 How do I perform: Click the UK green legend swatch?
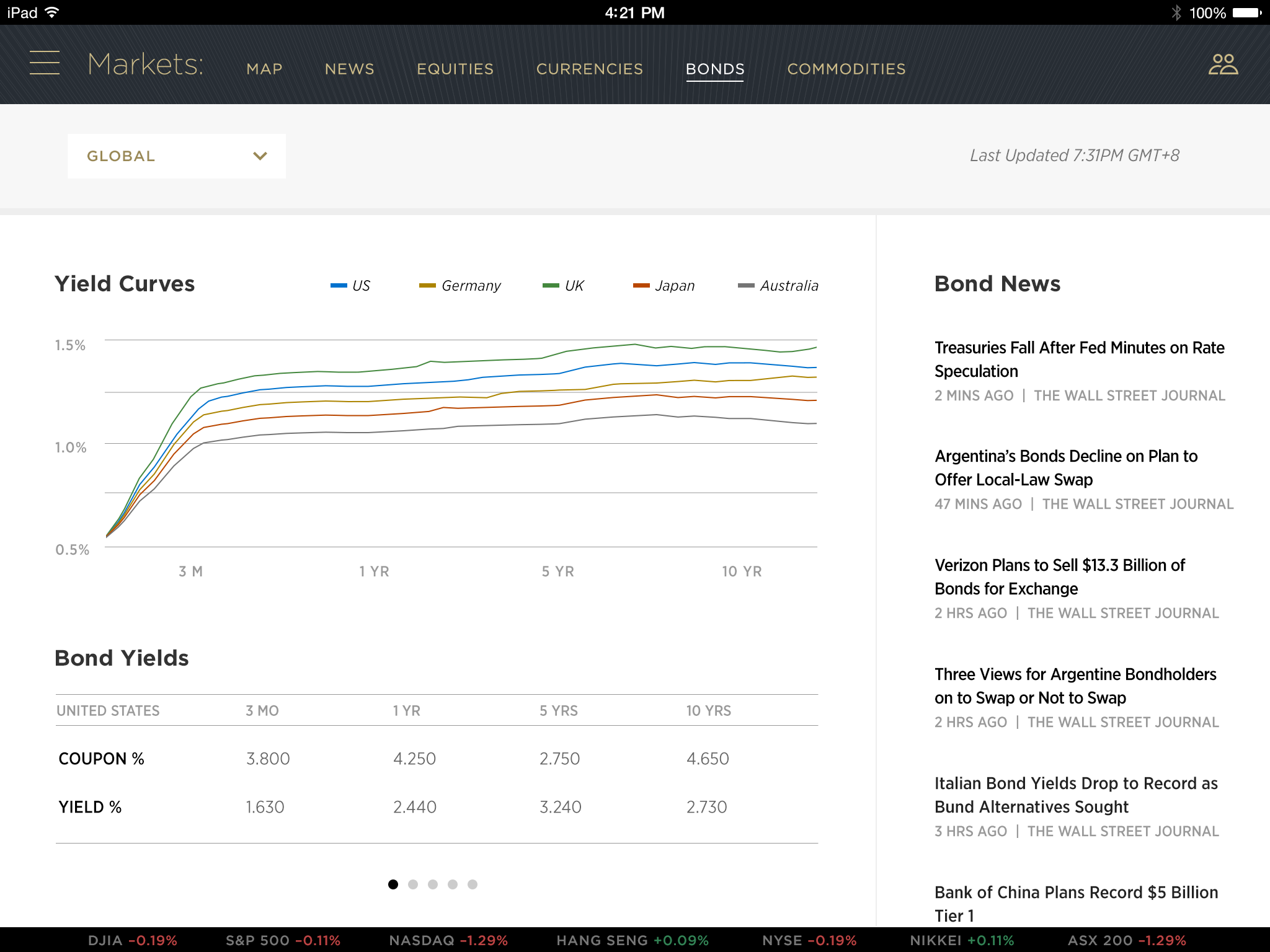point(551,286)
